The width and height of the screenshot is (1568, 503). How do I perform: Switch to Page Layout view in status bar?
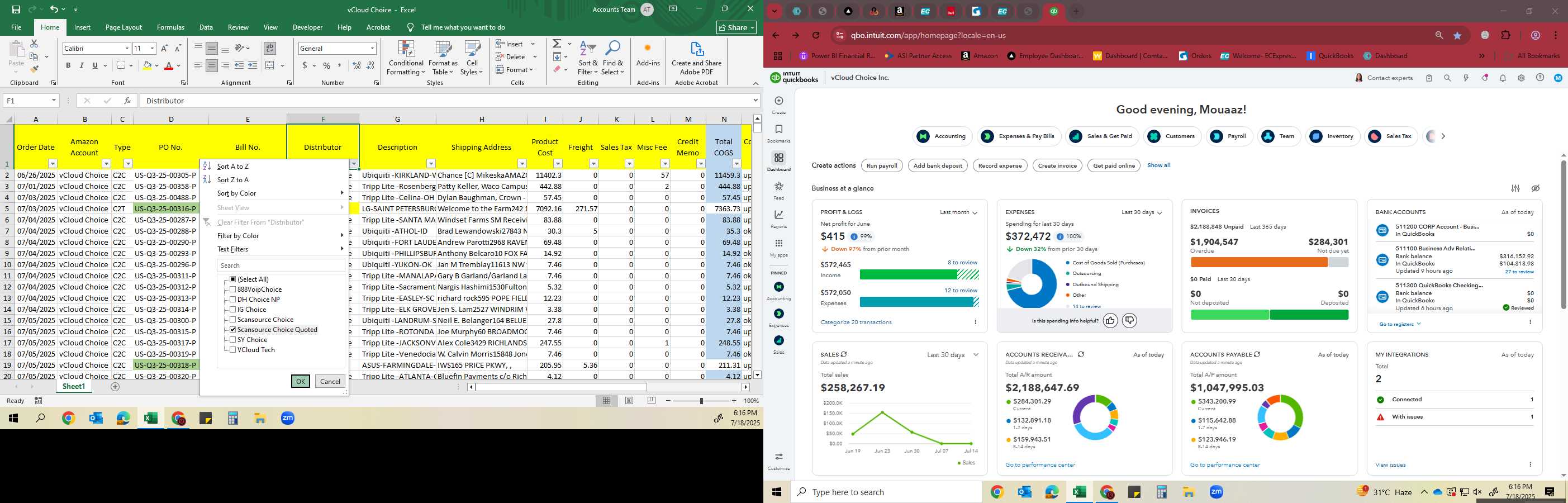click(x=629, y=400)
